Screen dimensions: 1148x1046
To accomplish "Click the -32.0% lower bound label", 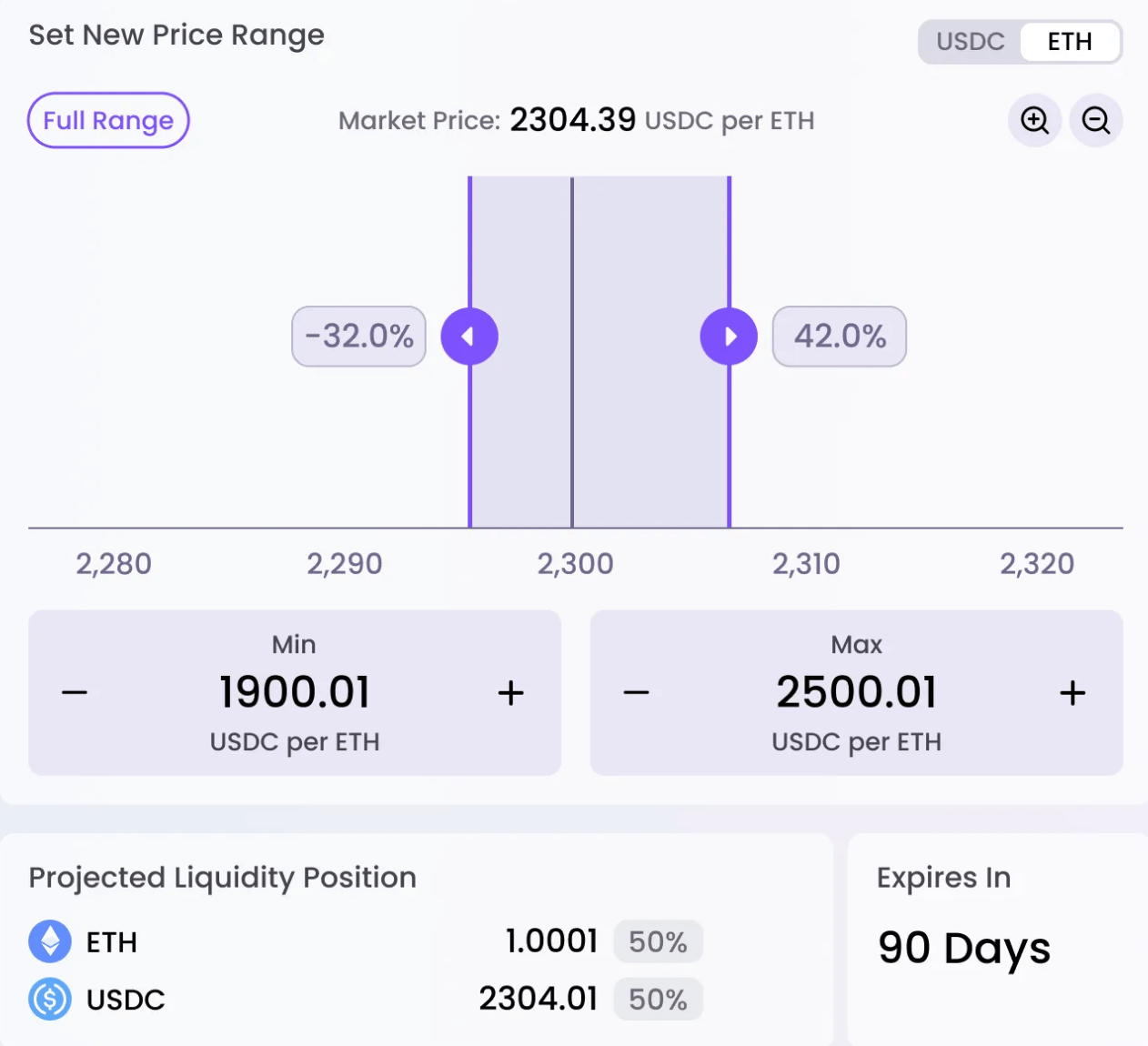I will click(x=358, y=337).
